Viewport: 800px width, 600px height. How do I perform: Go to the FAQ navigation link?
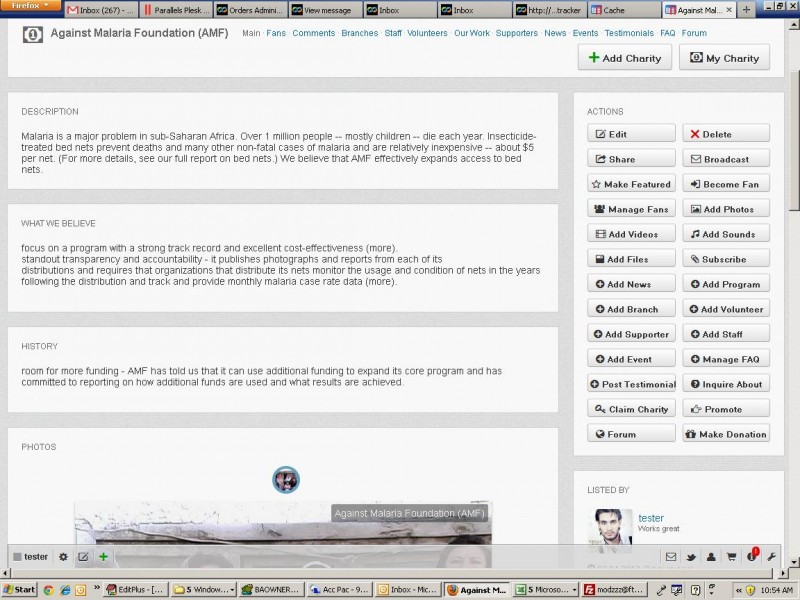[x=667, y=33]
